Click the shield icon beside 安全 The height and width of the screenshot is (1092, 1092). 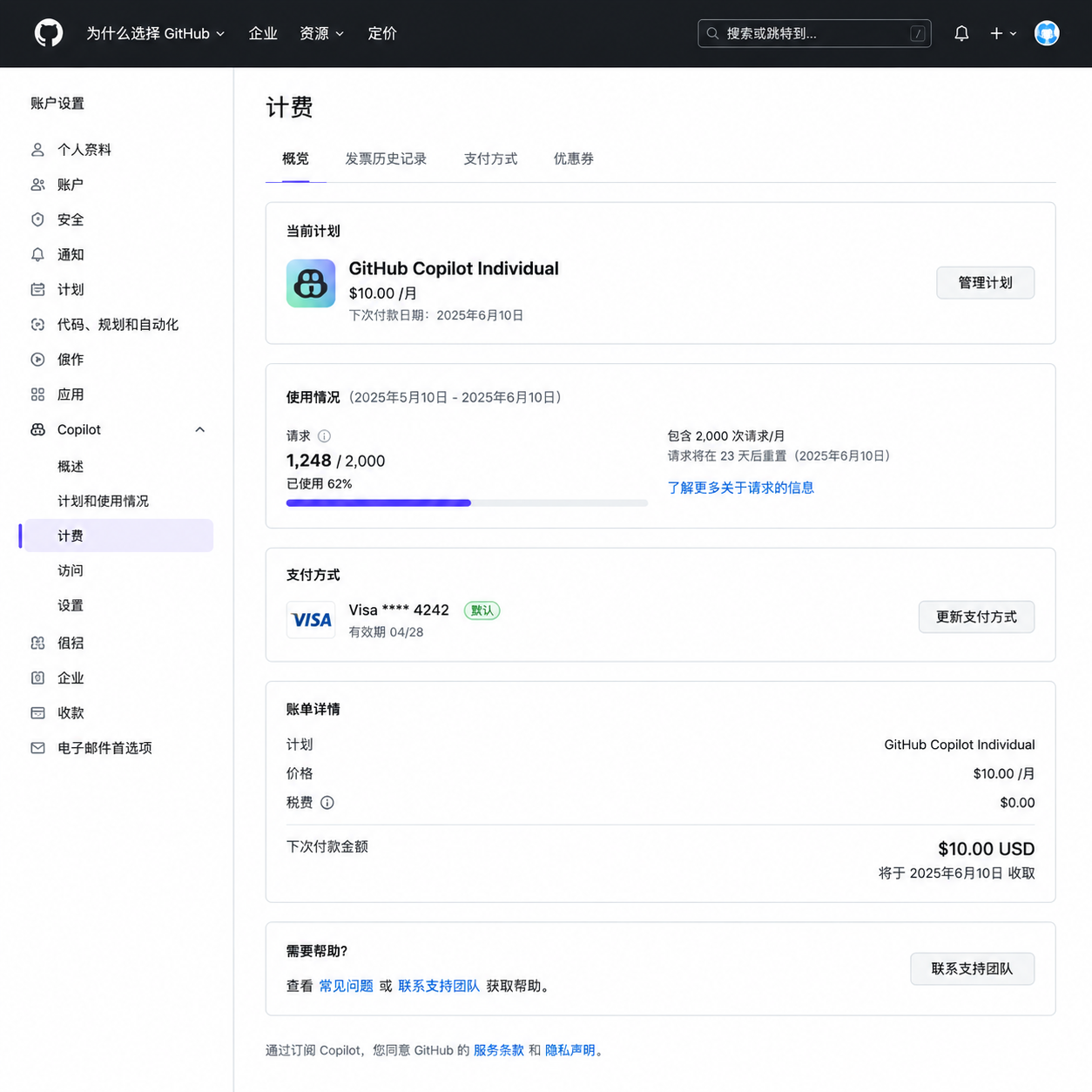[37, 219]
